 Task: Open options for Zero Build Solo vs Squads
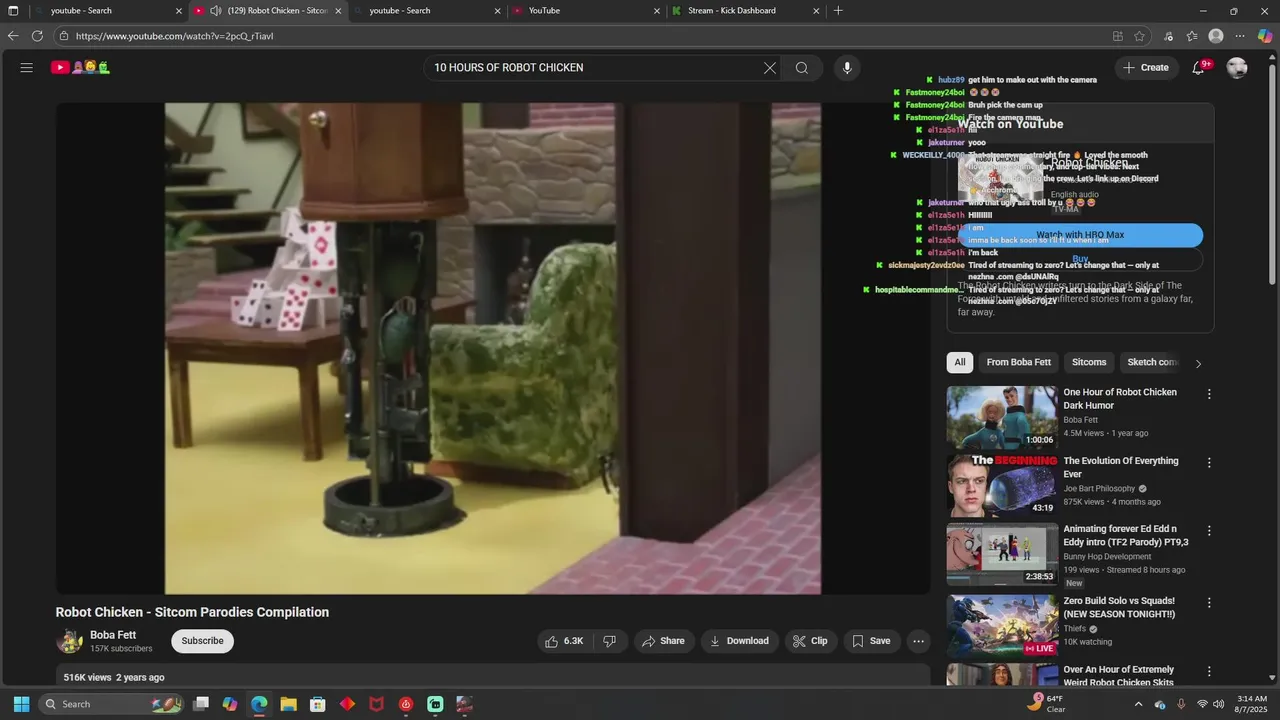pos(1209,603)
